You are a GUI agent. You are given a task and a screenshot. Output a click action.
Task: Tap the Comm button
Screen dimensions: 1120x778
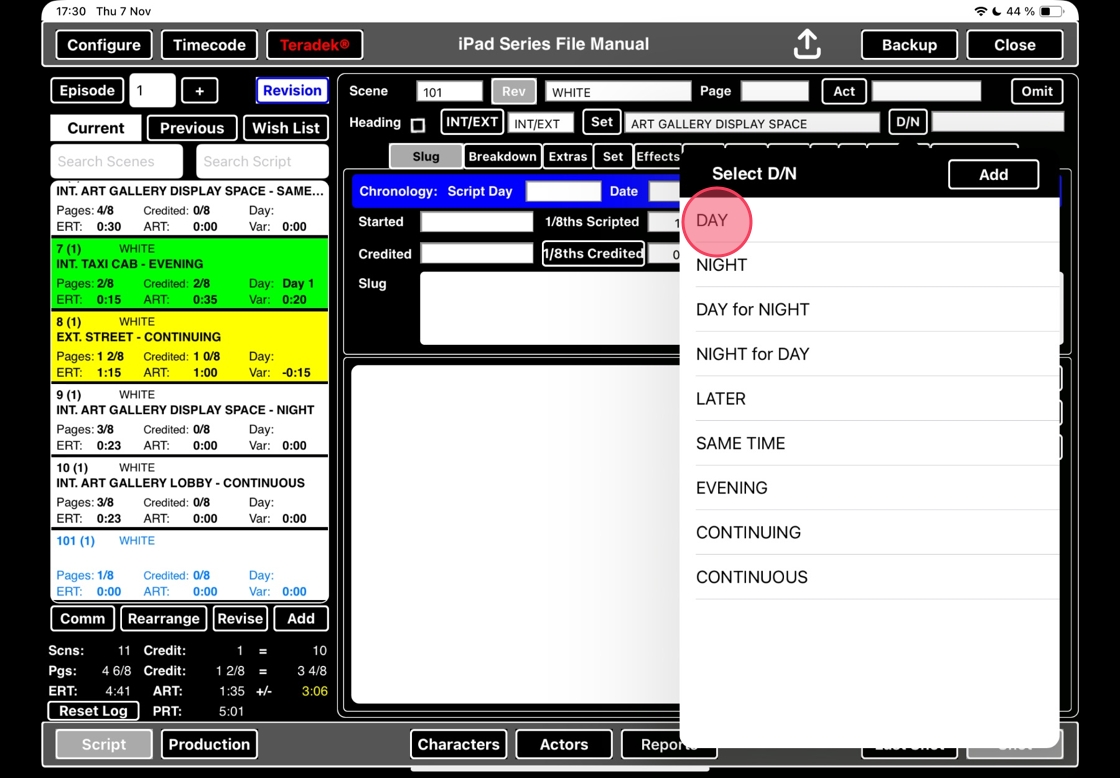click(x=82, y=619)
